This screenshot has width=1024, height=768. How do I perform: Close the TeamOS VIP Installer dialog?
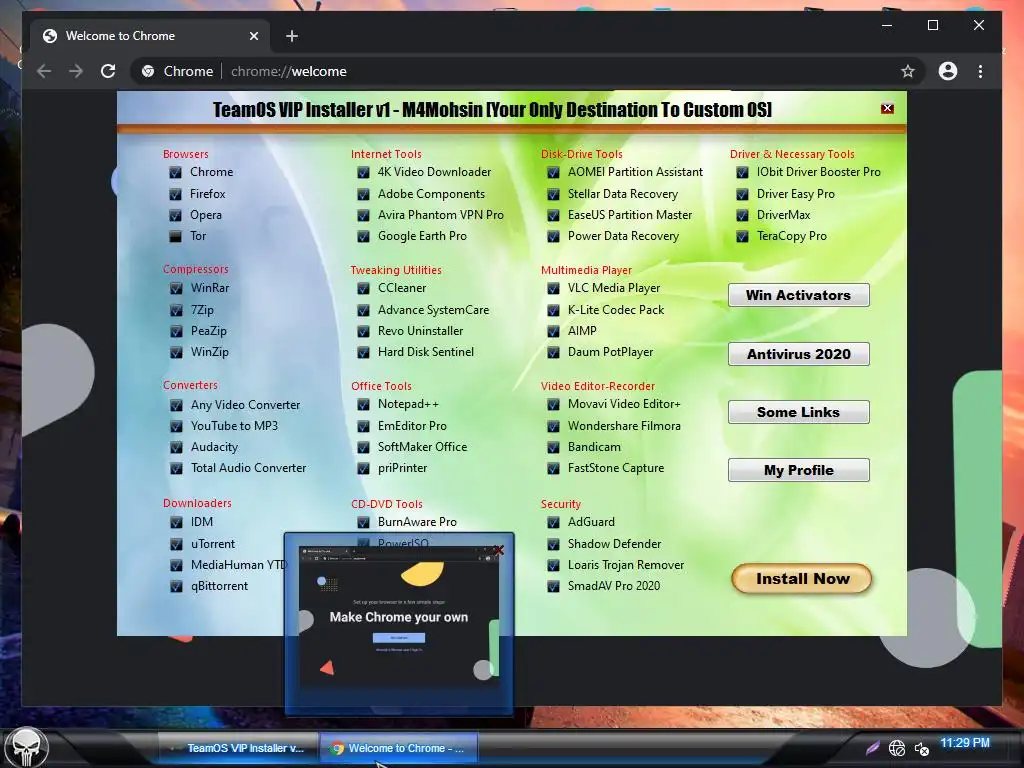[x=887, y=108]
